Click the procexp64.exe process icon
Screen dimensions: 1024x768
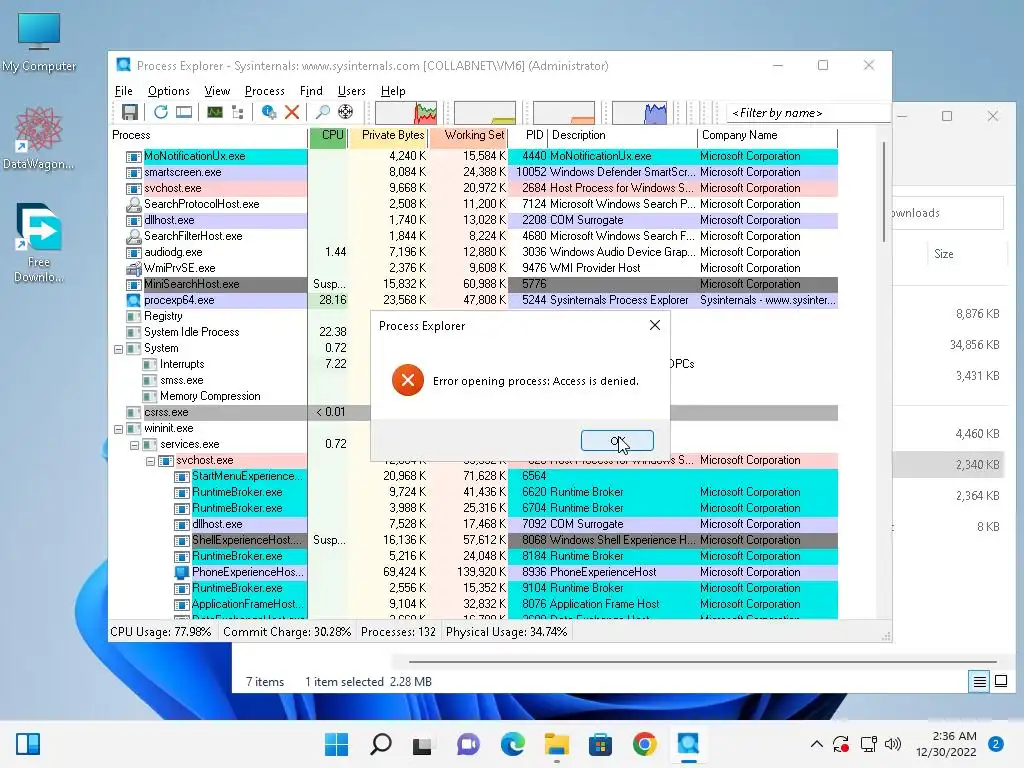[133, 300]
